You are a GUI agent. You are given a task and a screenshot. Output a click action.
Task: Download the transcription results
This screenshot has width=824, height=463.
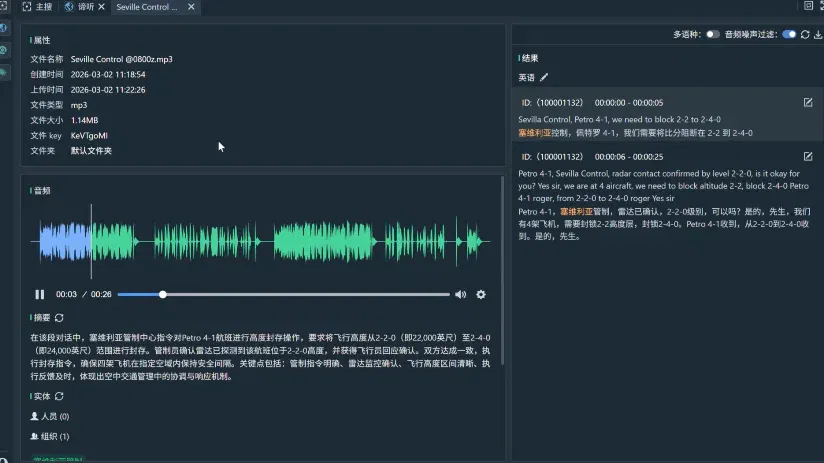(x=818, y=35)
